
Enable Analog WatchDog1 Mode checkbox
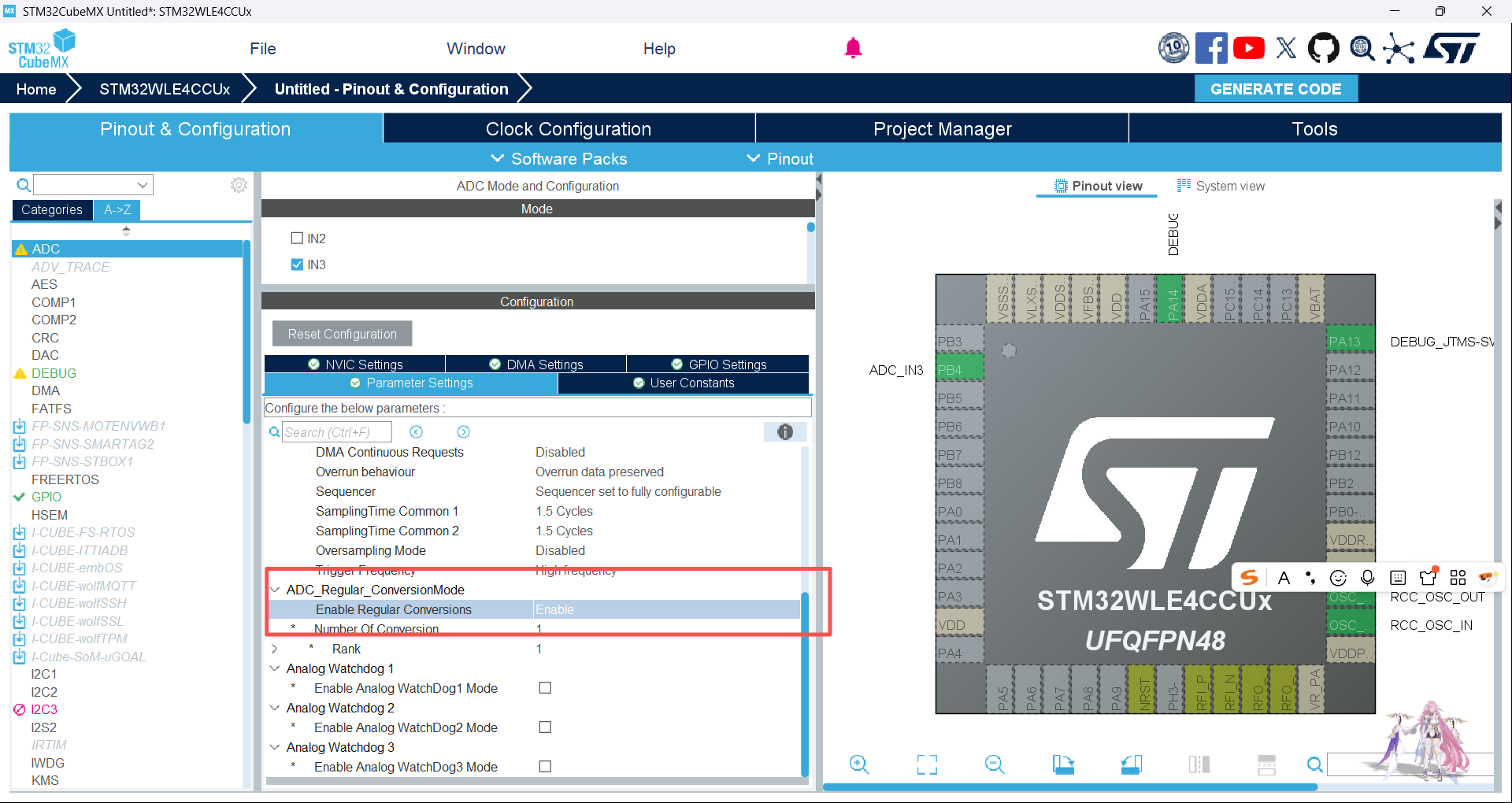545,688
